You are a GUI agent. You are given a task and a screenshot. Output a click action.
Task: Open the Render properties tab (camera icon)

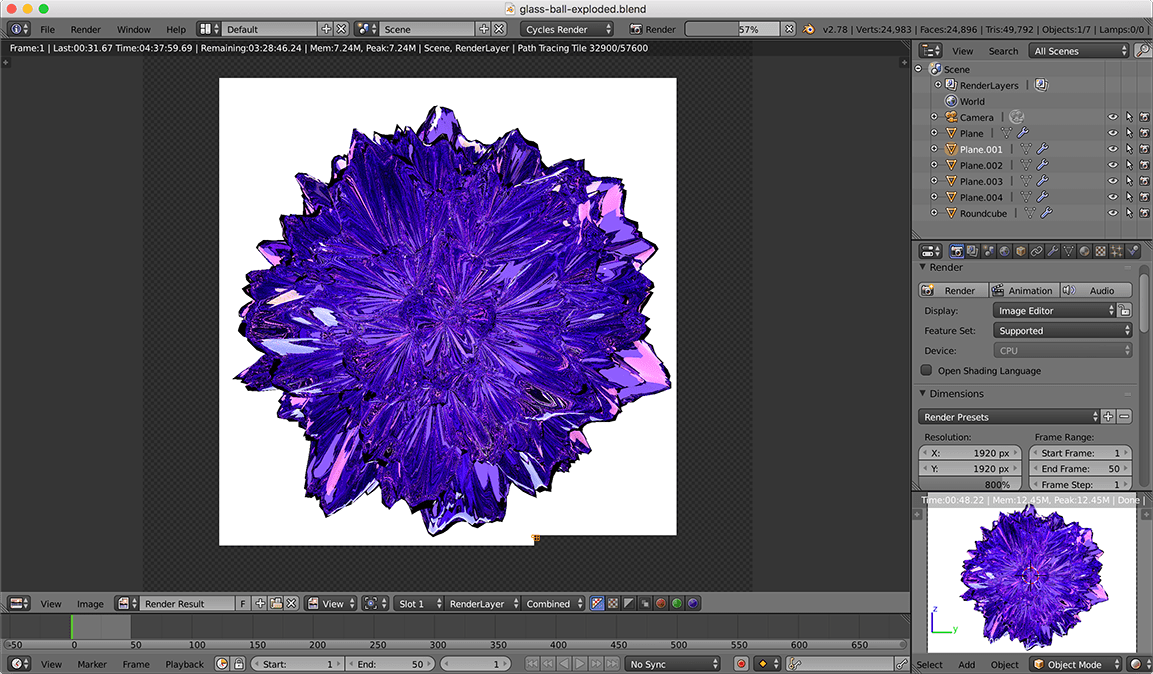click(x=957, y=251)
